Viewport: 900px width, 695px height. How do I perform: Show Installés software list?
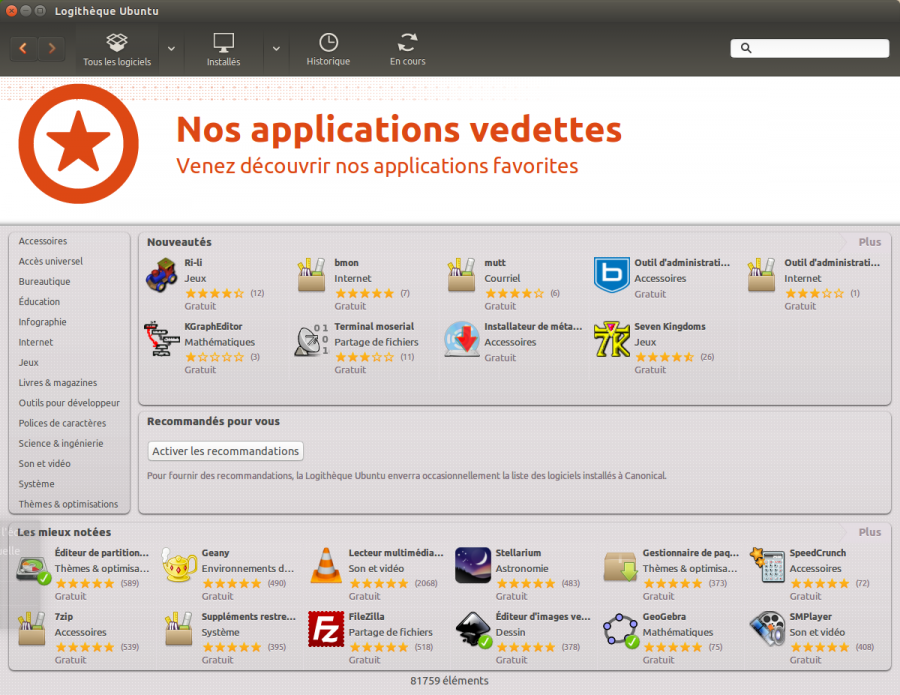[x=223, y=49]
